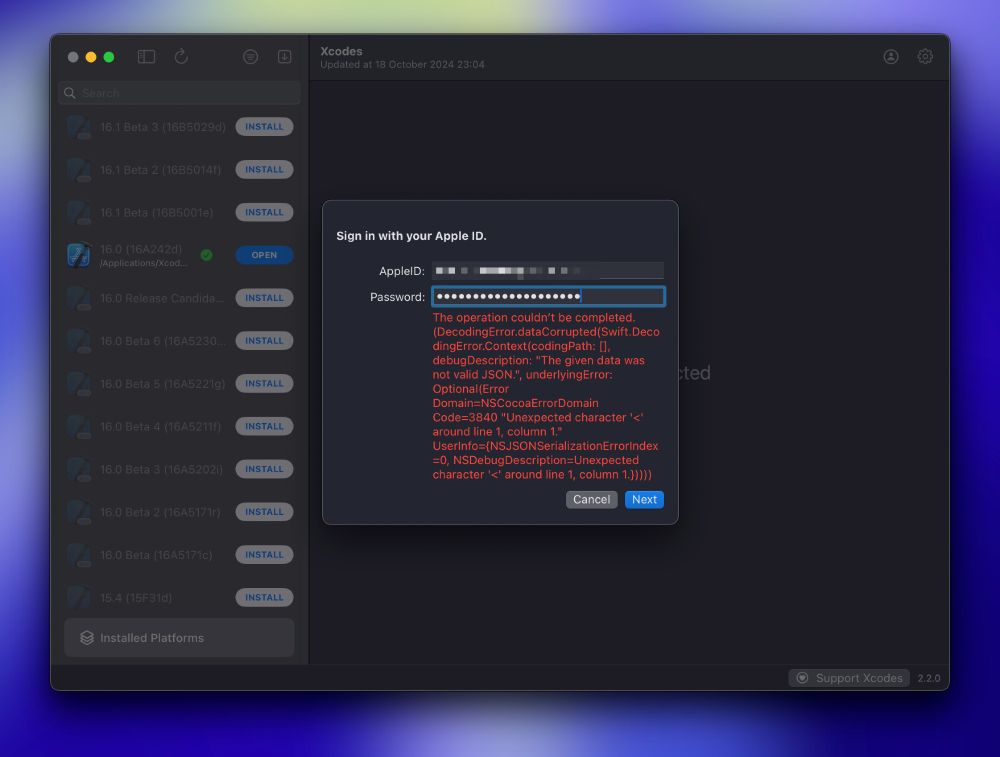Install Xcode 16.0 Beta 4
Image resolution: width=1000 pixels, height=757 pixels.
264,426
